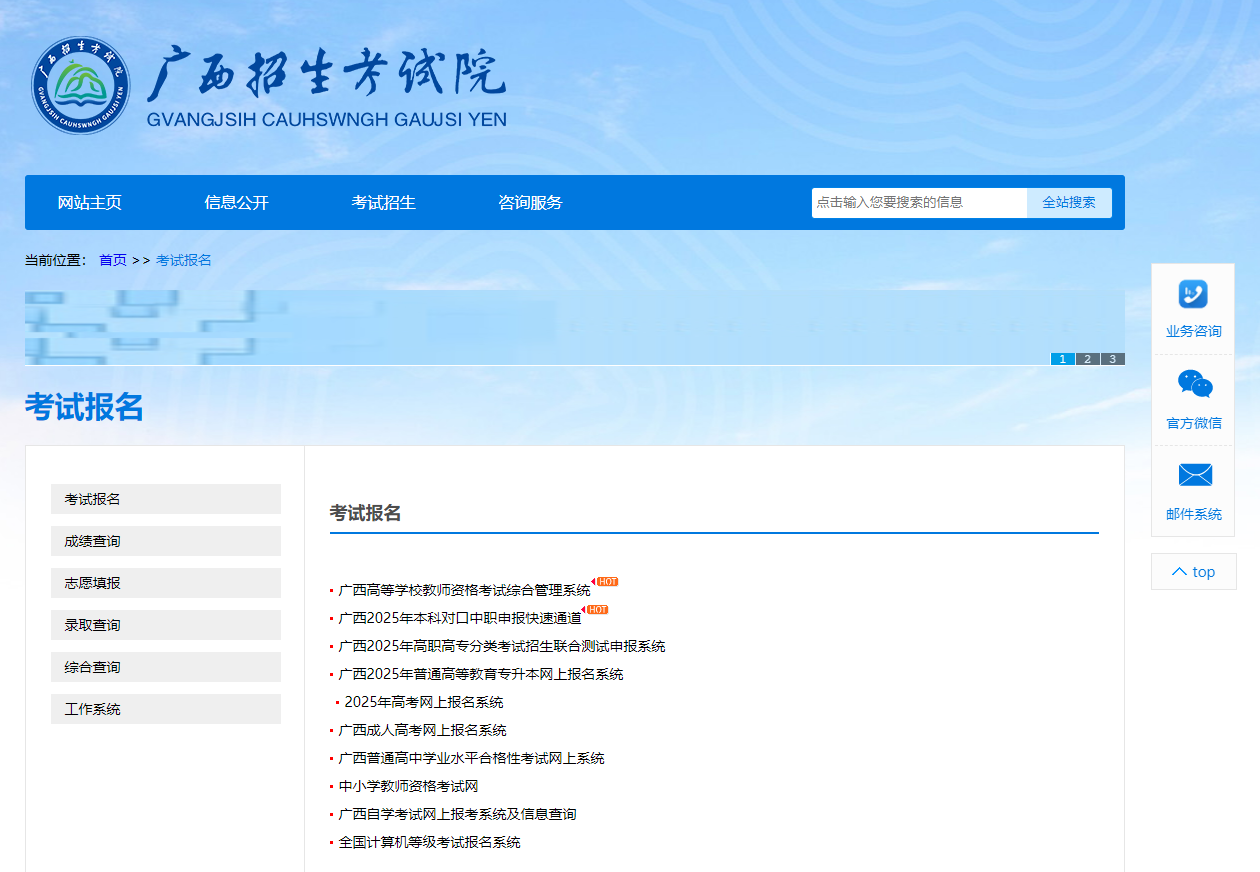Viewport: 1260px width, 872px height.
Task: Select carousel slide indicator 2
Action: (x=1086, y=358)
